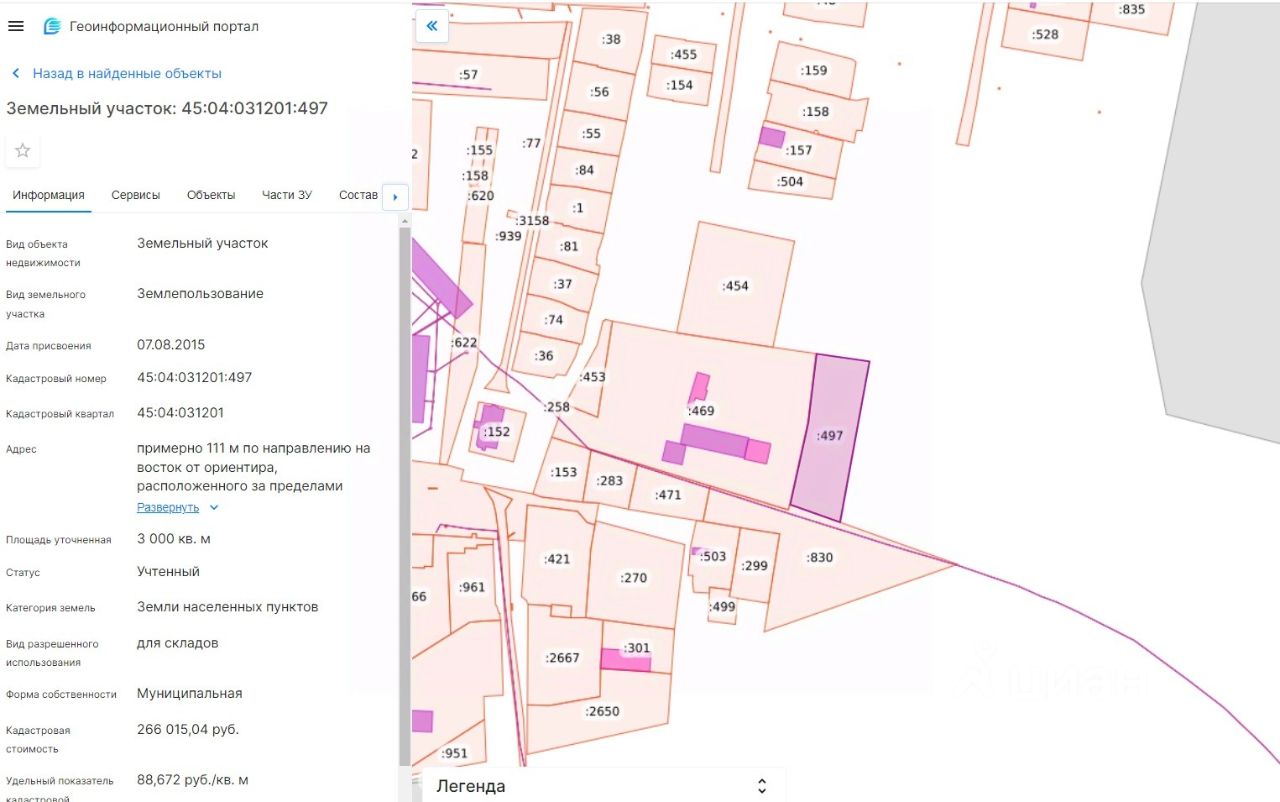Screen dimensions: 1280x802
Task: Click the ownership value Муниципальная
Action: [189, 693]
